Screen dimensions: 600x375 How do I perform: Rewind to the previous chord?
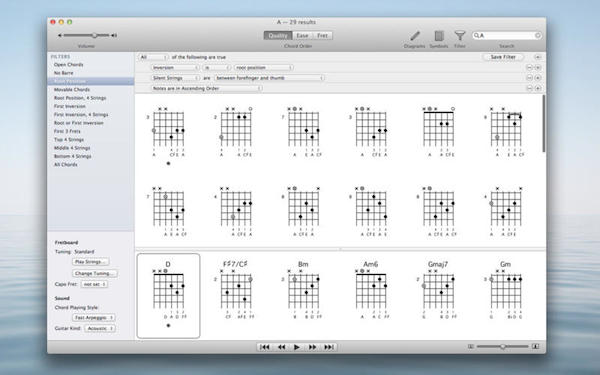tap(281, 347)
